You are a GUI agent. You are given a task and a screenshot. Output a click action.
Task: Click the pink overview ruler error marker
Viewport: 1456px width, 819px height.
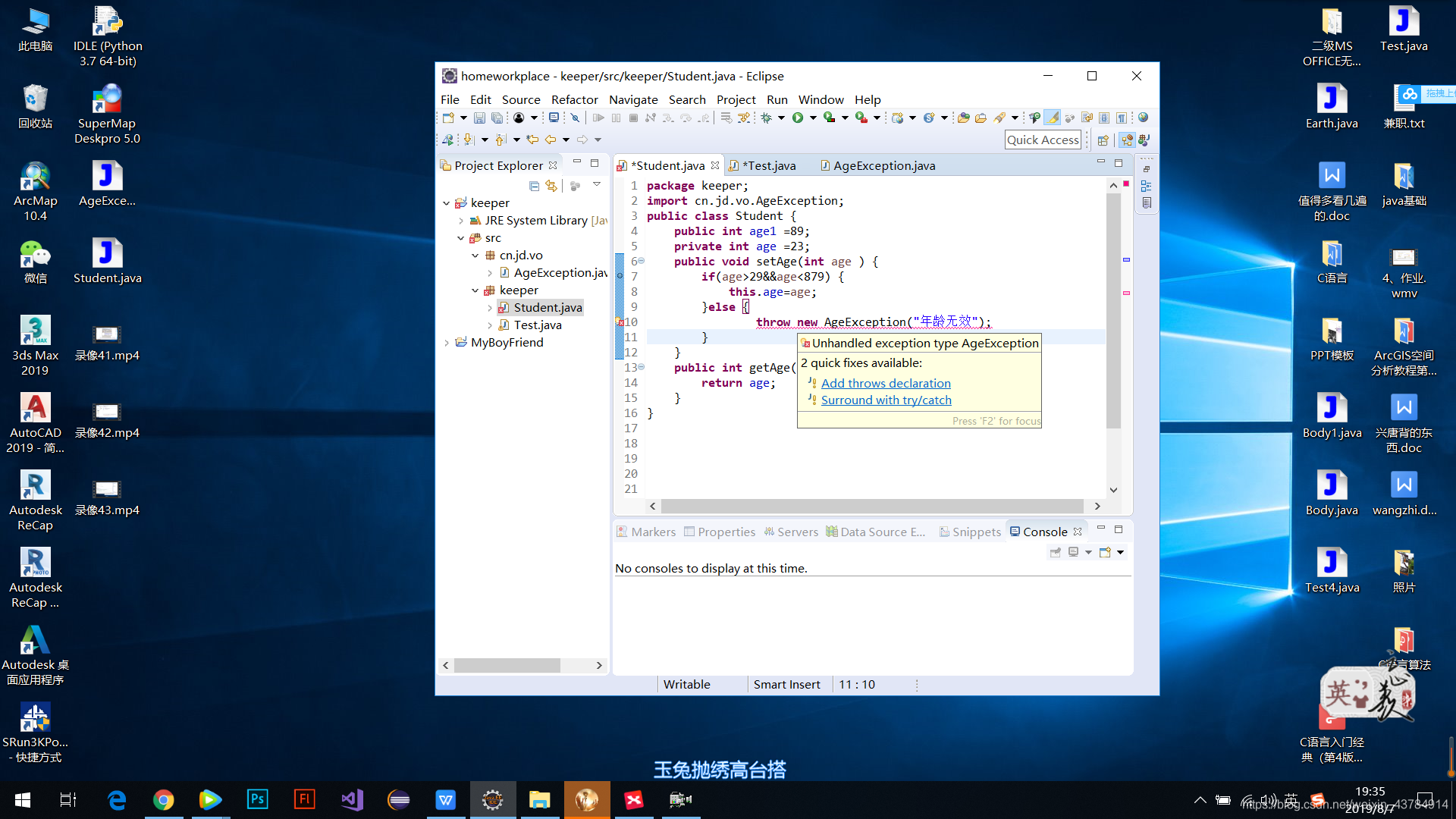pyautogui.click(x=1126, y=293)
